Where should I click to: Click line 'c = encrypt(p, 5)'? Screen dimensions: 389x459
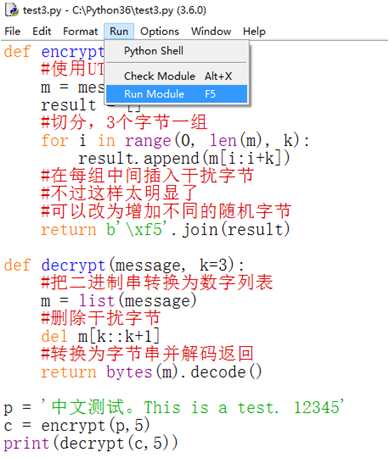pos(77,425)
